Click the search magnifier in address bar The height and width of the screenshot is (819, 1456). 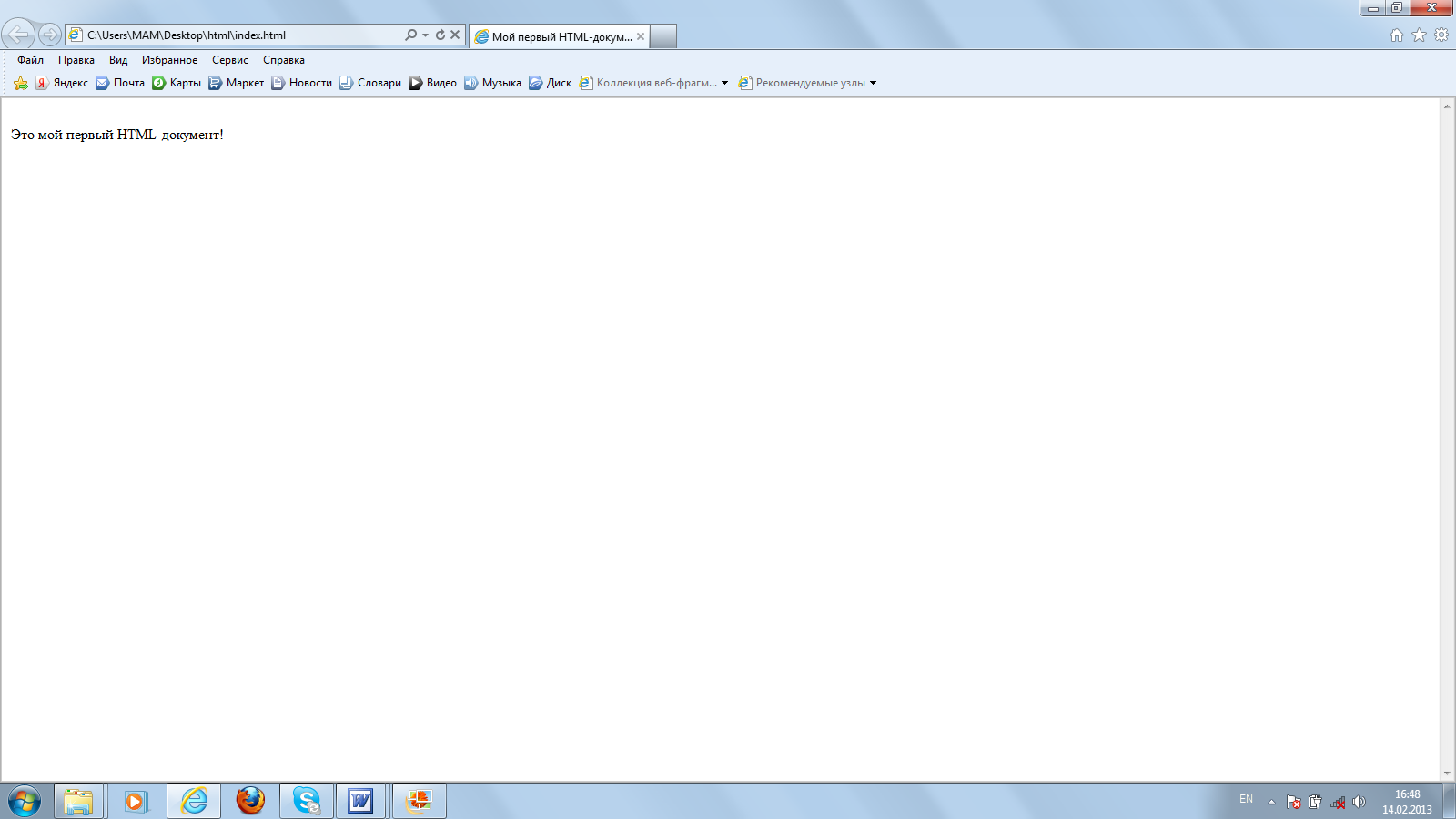tap(410, 35)
